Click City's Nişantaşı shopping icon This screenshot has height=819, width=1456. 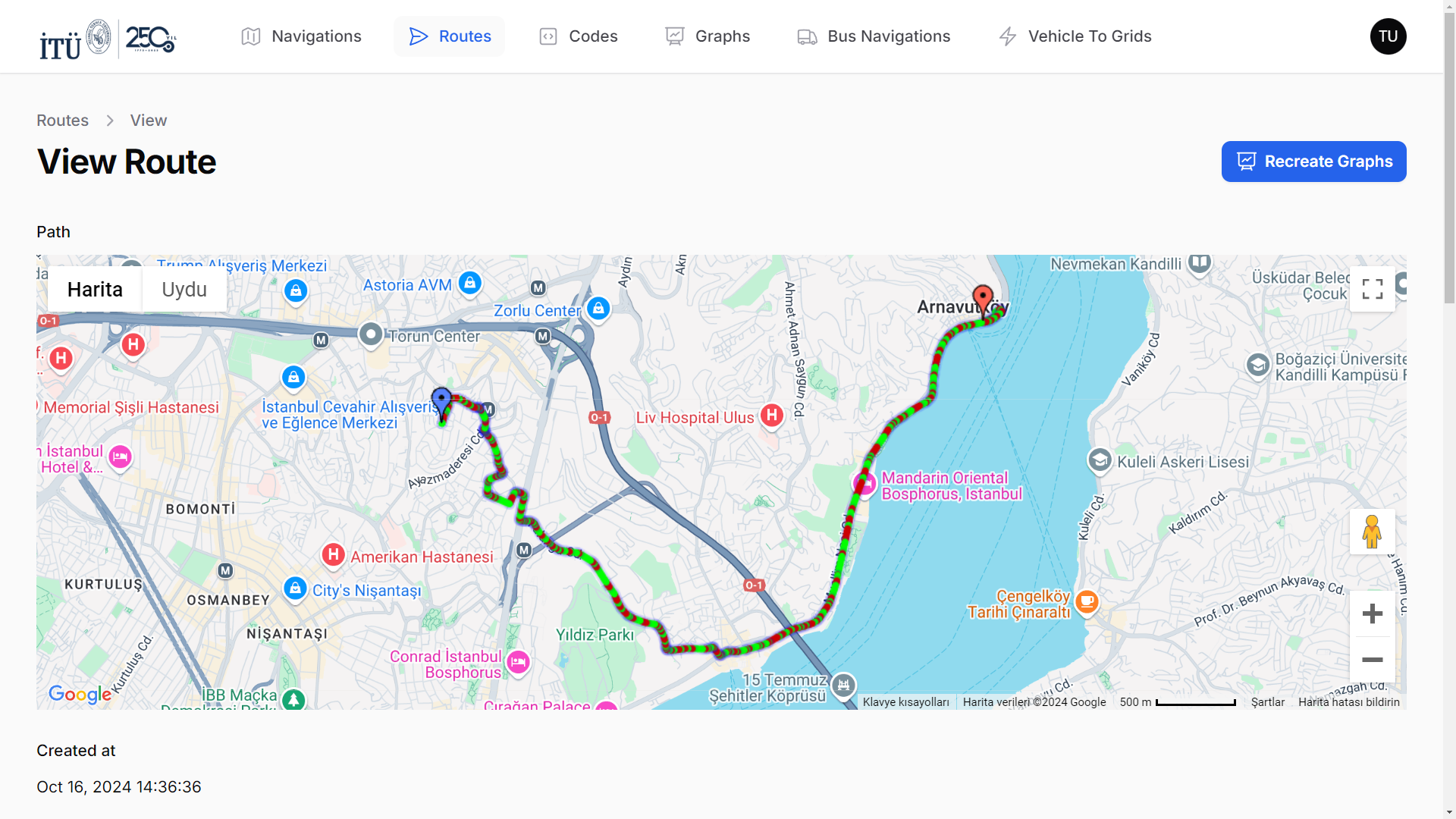pos(295,588)
